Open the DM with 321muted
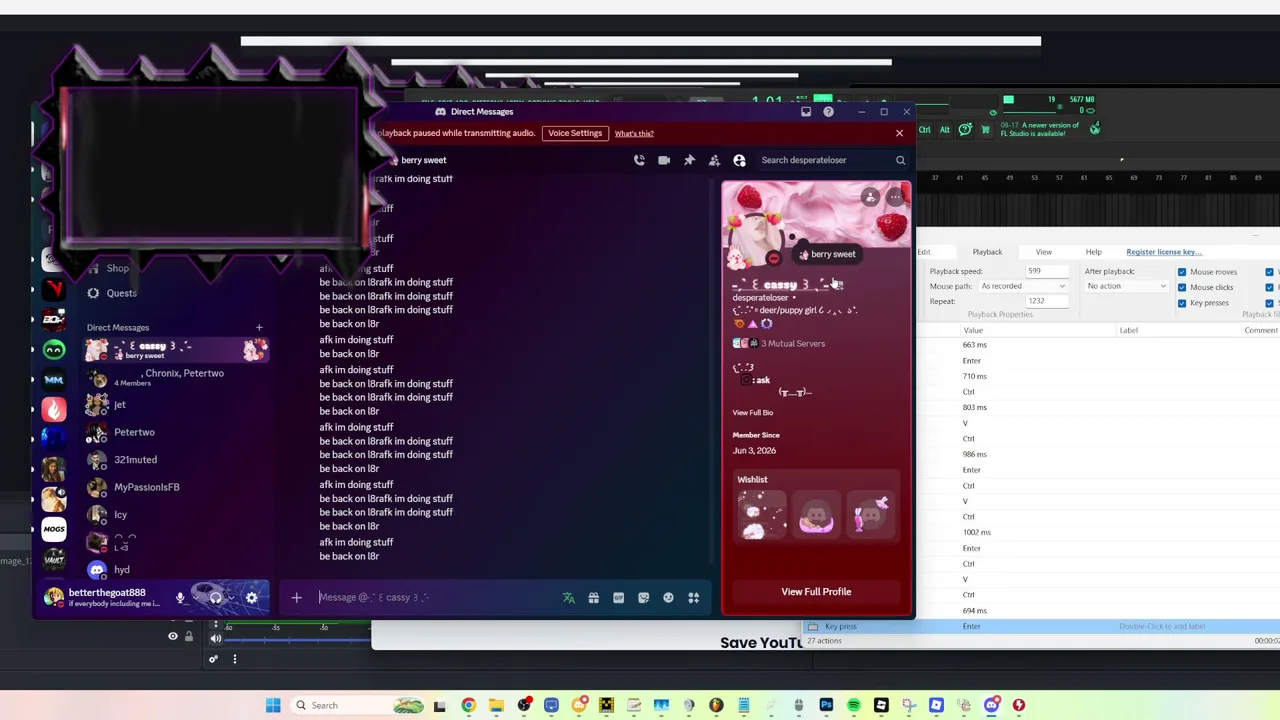This screenshot has width=1280, height=720. (177, 460)
